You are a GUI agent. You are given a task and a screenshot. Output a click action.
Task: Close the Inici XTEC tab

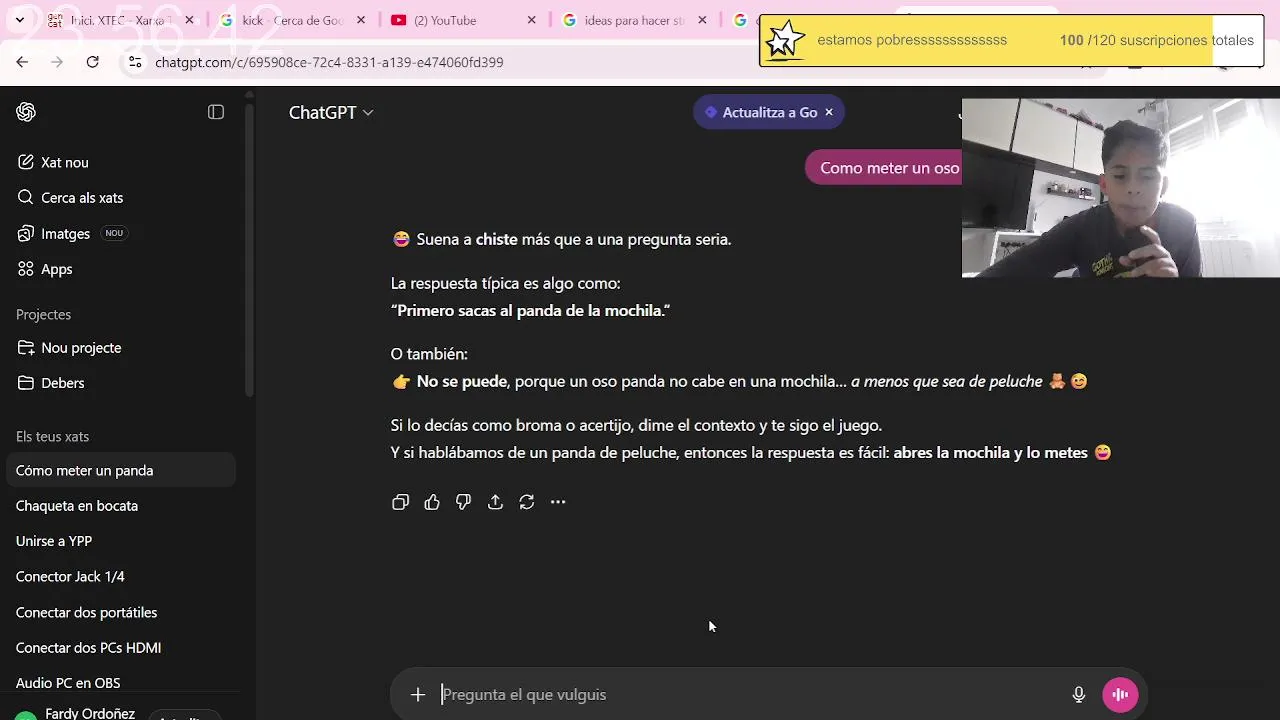click(189, 20)
